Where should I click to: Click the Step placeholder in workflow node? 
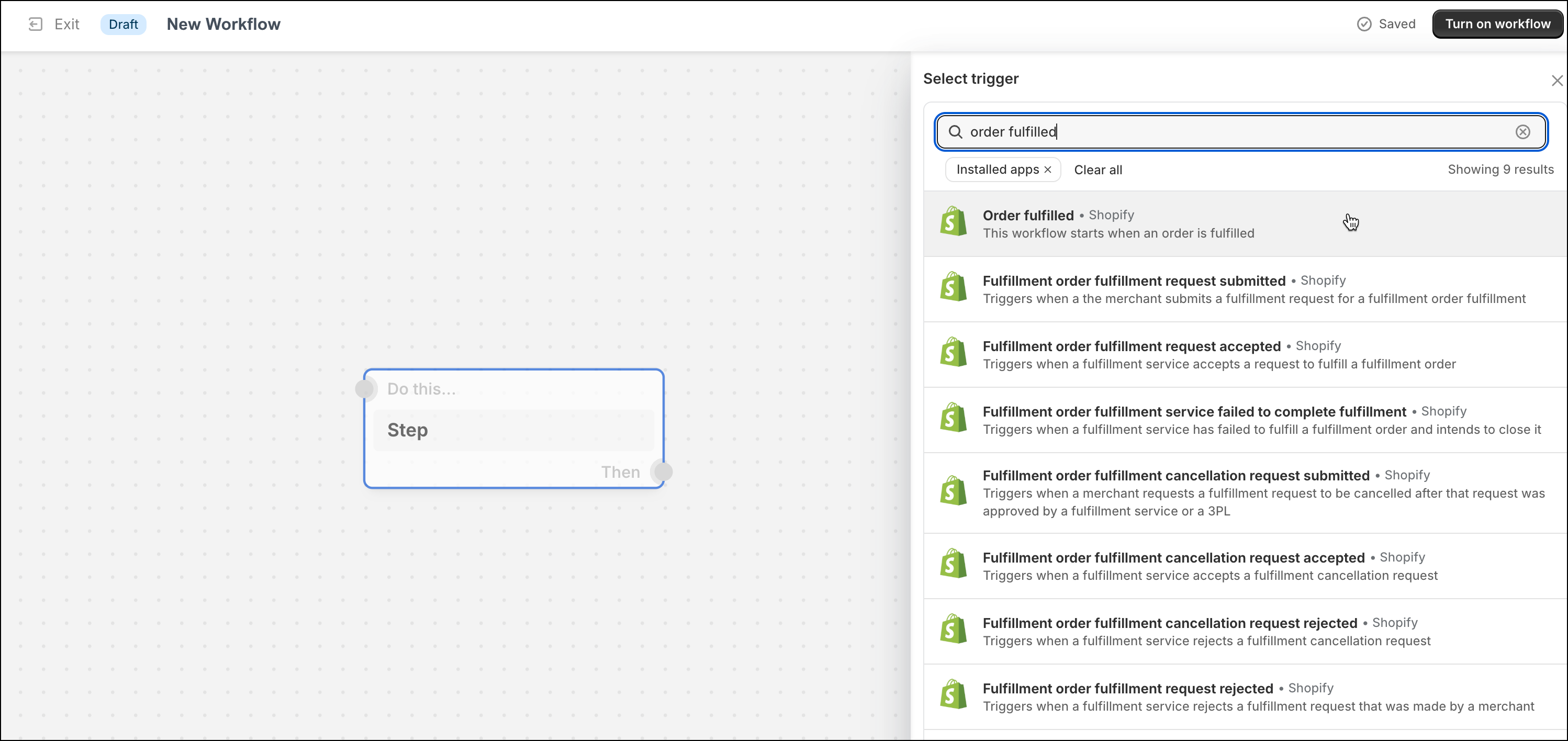pos(514,430)
